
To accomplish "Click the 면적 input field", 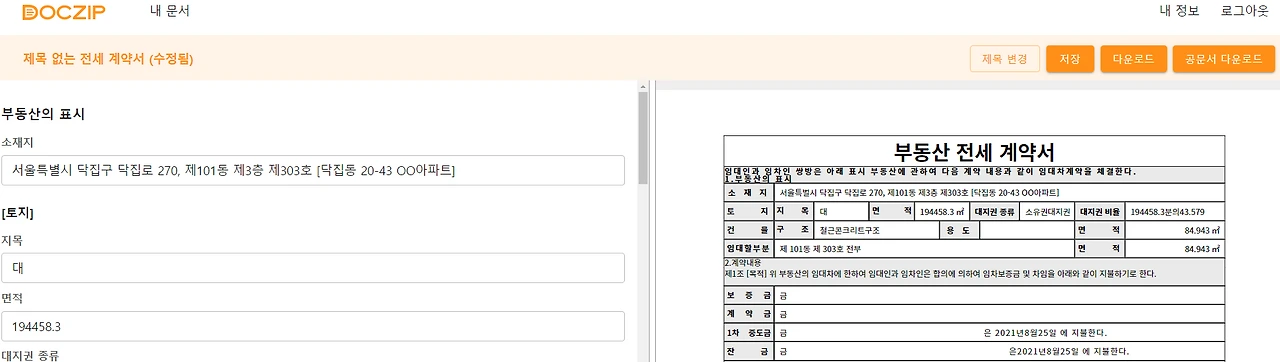I will (x=313, y=326).
